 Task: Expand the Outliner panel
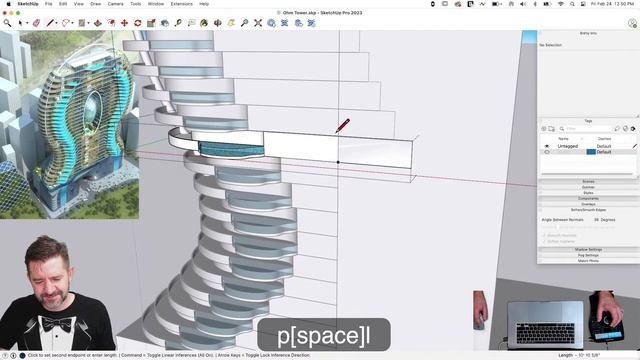[x=588, y=187]
